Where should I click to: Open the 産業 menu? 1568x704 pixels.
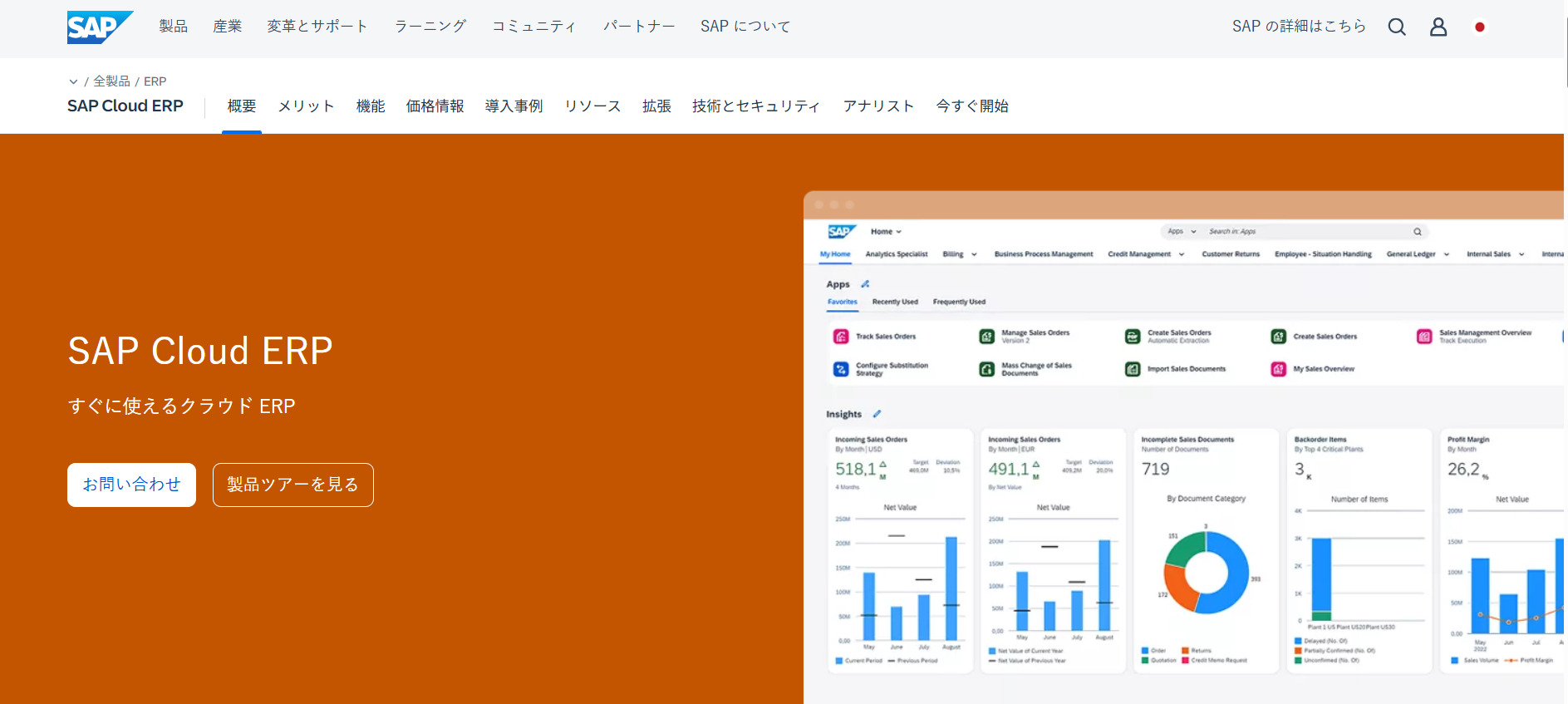228,27
